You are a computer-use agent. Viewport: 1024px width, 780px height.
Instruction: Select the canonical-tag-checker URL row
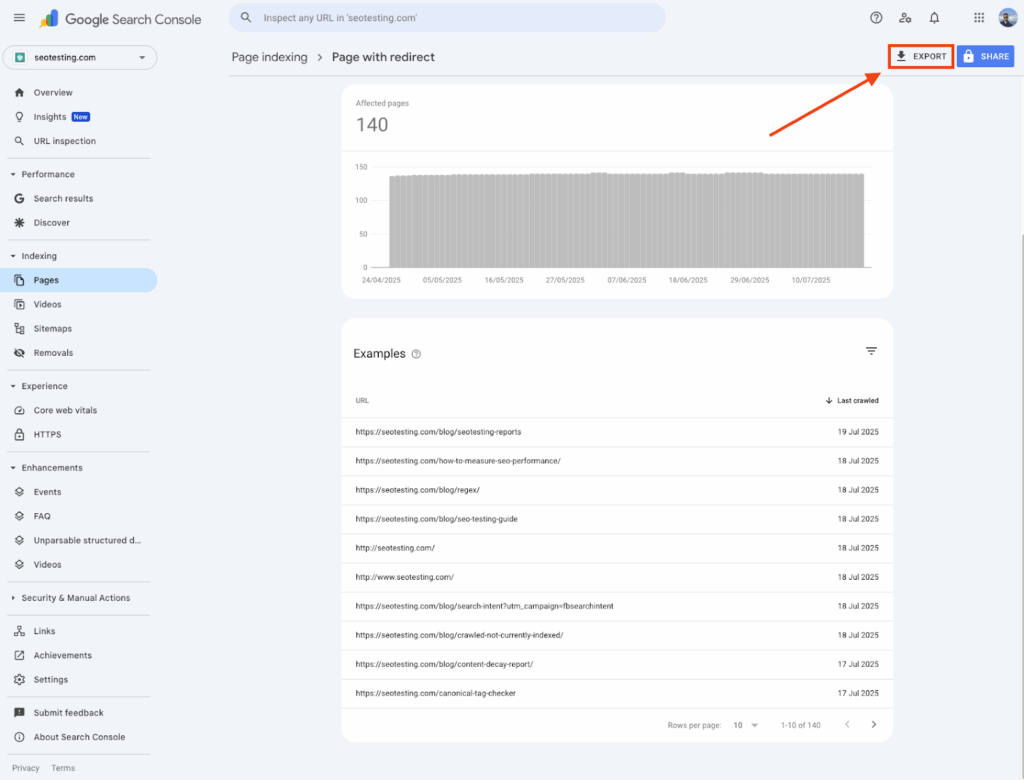[x=616, y=693]
